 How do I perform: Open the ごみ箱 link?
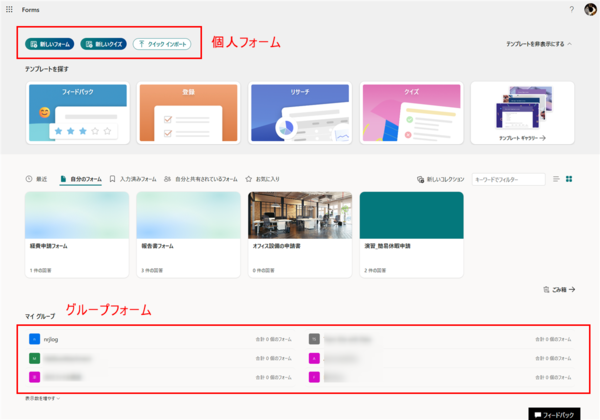[559, 290]
